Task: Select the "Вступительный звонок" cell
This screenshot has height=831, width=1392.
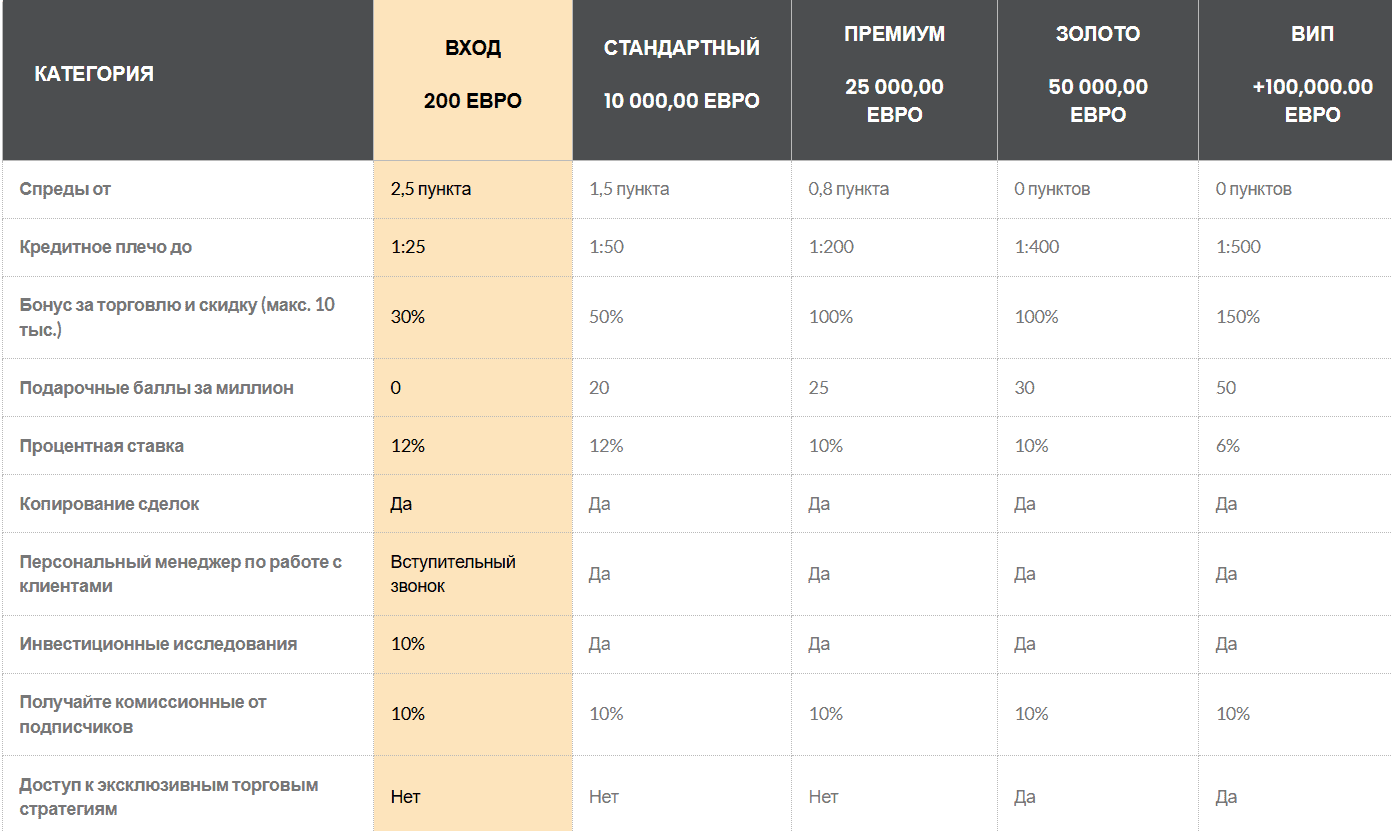Action: point(452,574)
